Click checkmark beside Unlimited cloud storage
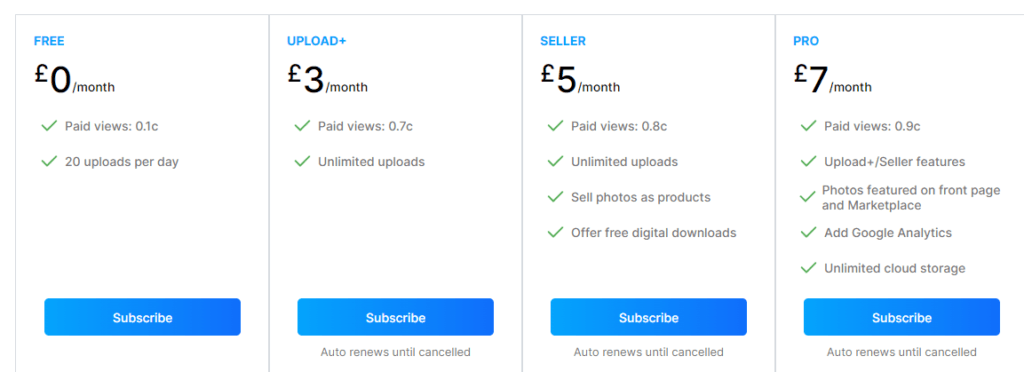 pyautogui.click(x=808, y=268)
